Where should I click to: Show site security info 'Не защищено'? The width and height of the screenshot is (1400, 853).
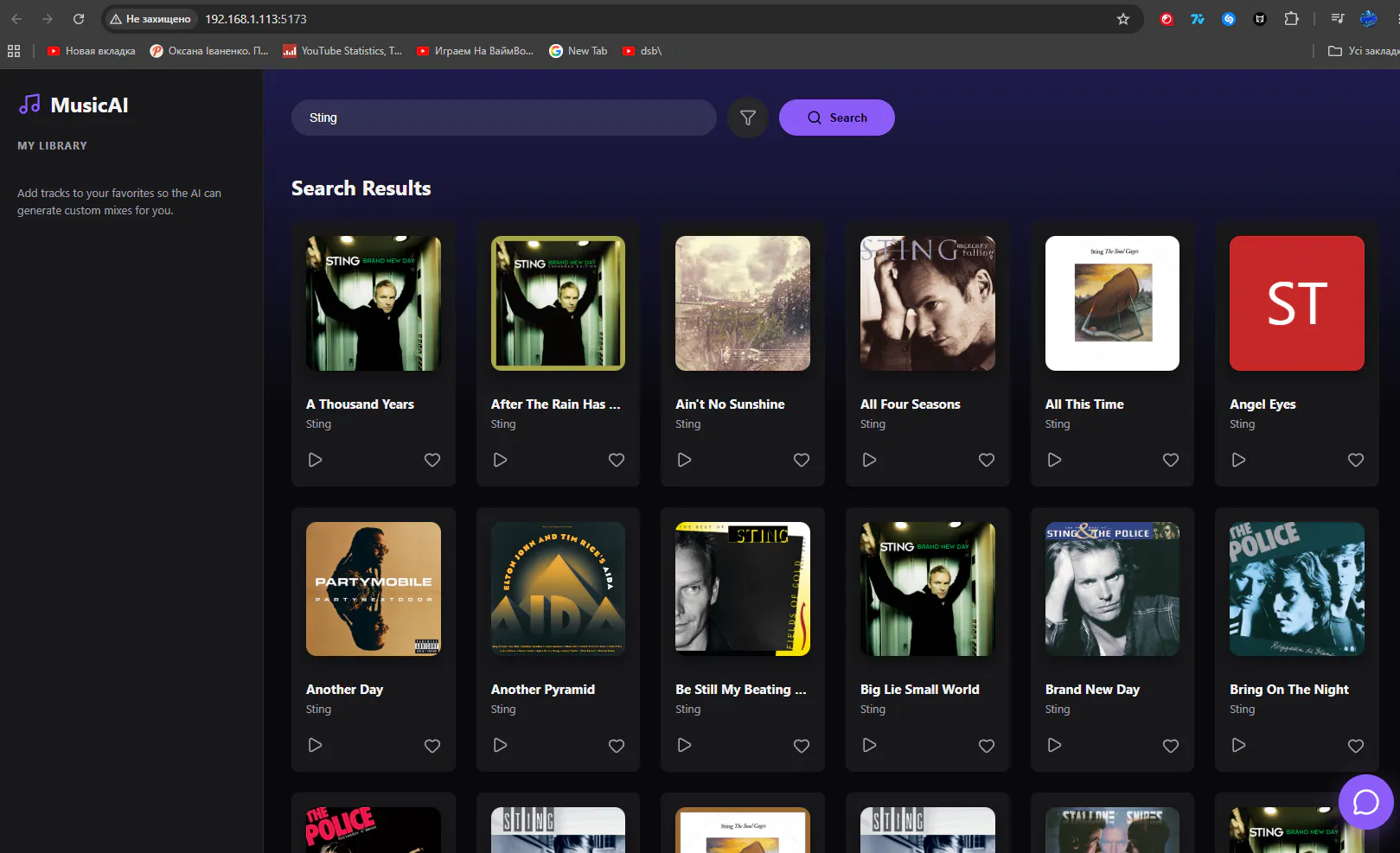point(150,19)
